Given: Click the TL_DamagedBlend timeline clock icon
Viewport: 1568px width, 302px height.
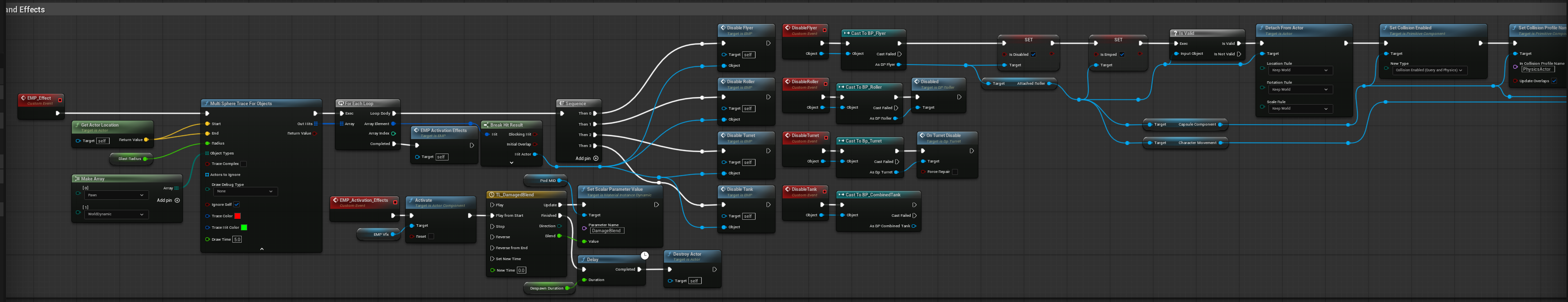Looking at the screenshot, I should [491, 195].
